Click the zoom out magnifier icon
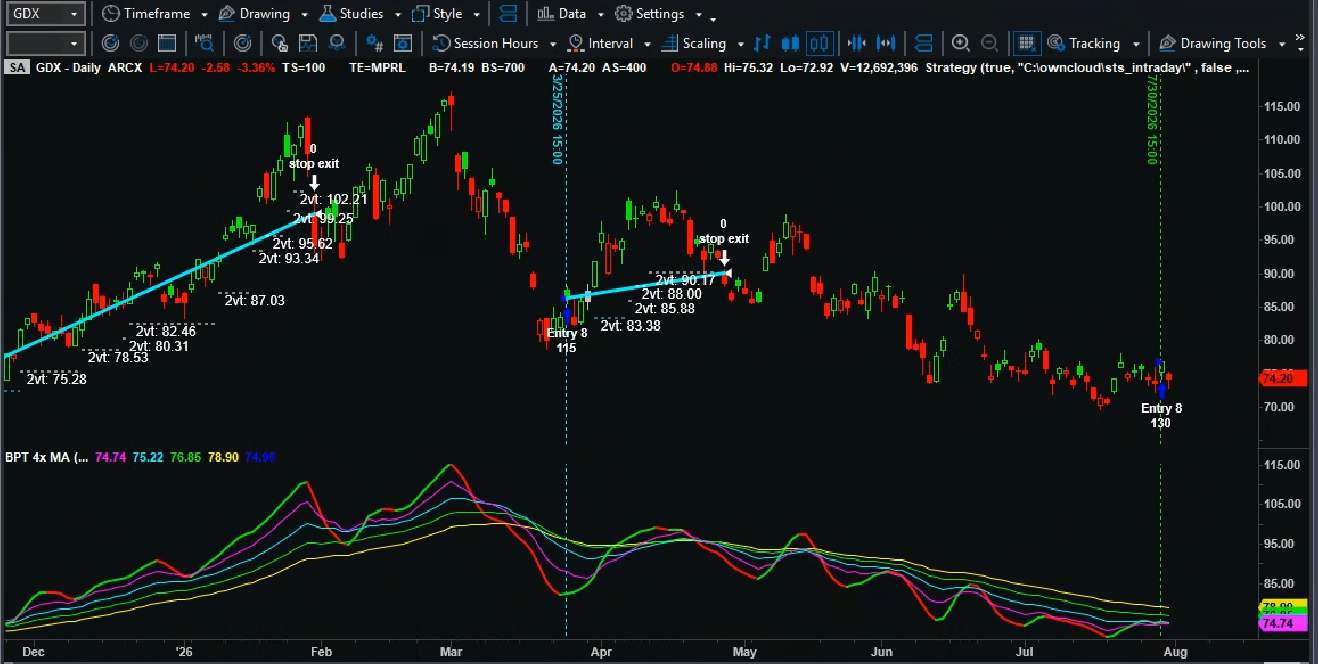Viewport: 1318px width, 664px height. click(989, 43)
